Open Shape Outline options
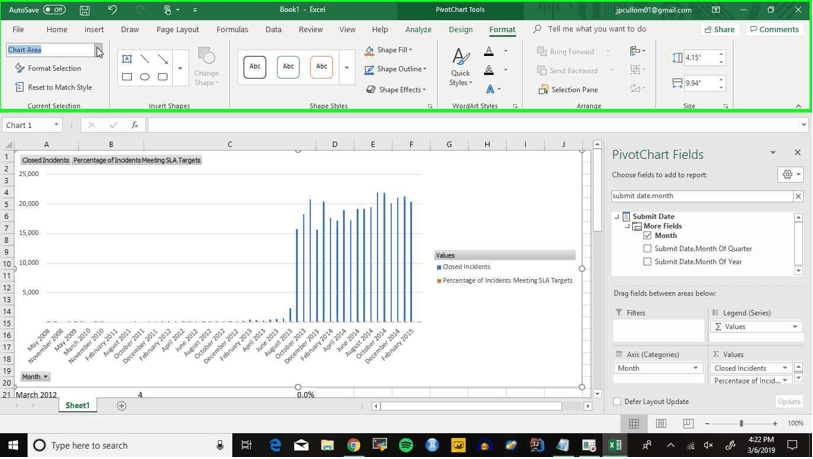813x459 pixels. pos(396,69)
